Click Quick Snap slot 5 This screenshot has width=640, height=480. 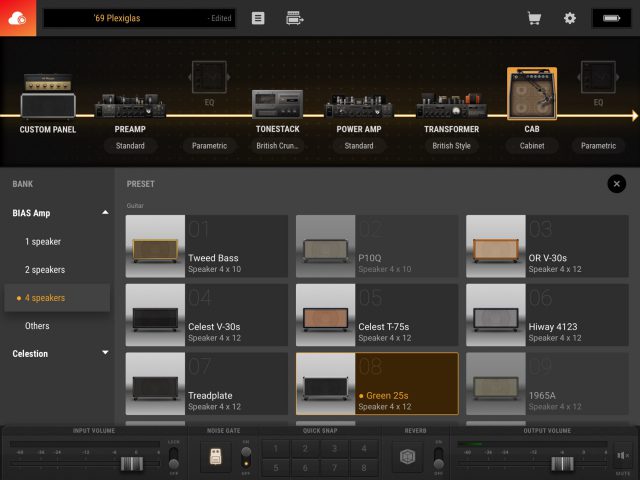click(x=276, y=468)
